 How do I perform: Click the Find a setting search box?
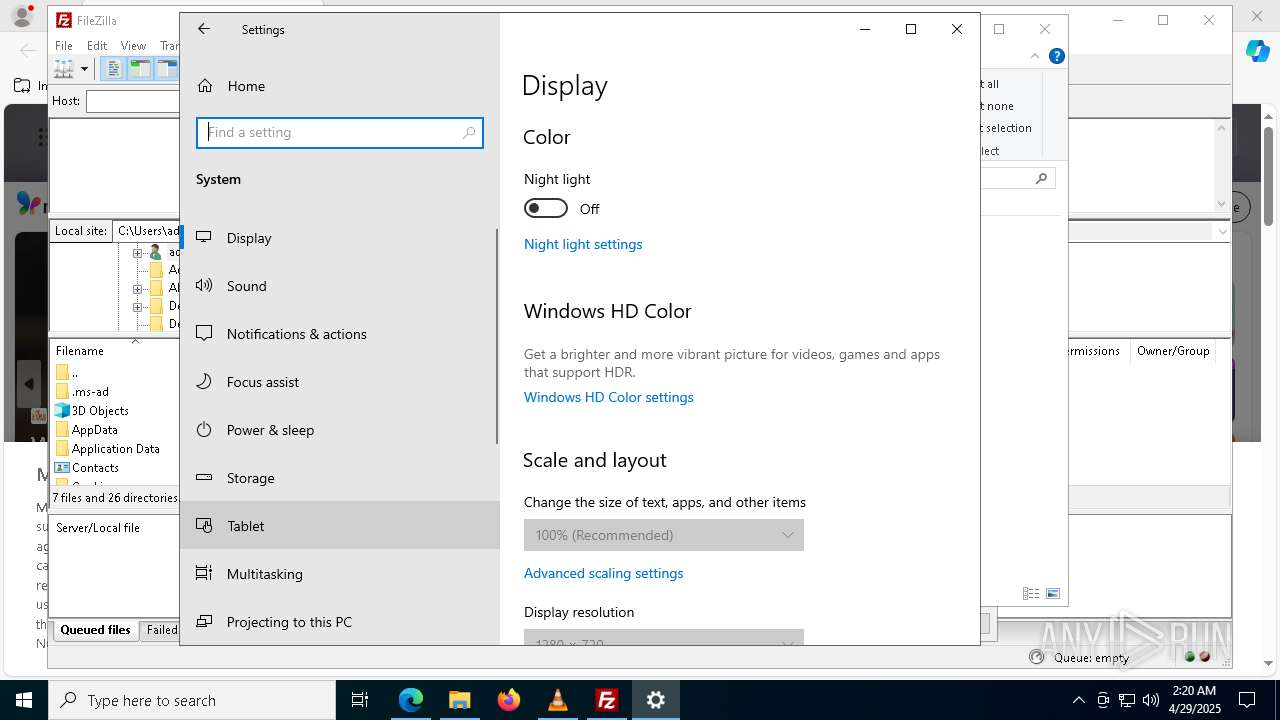[340, 132]
